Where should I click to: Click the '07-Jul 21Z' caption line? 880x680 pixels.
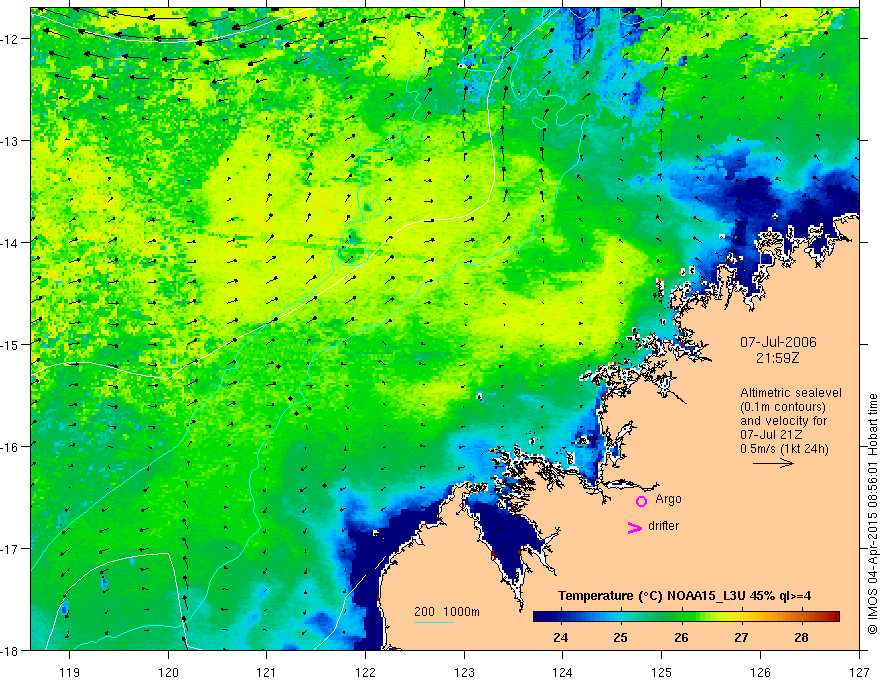(771, 435)
